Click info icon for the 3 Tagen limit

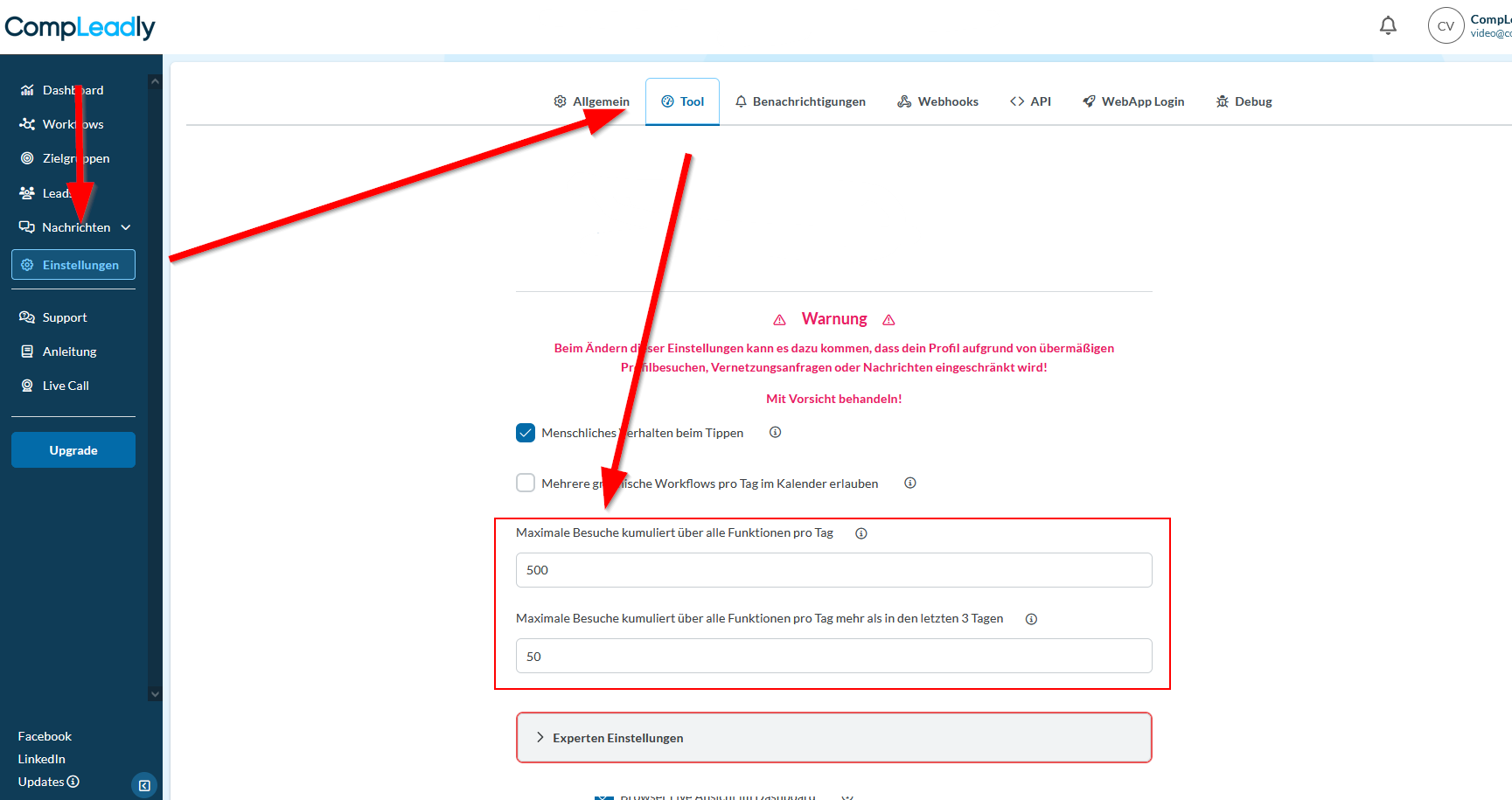(x=1031, y=619)
